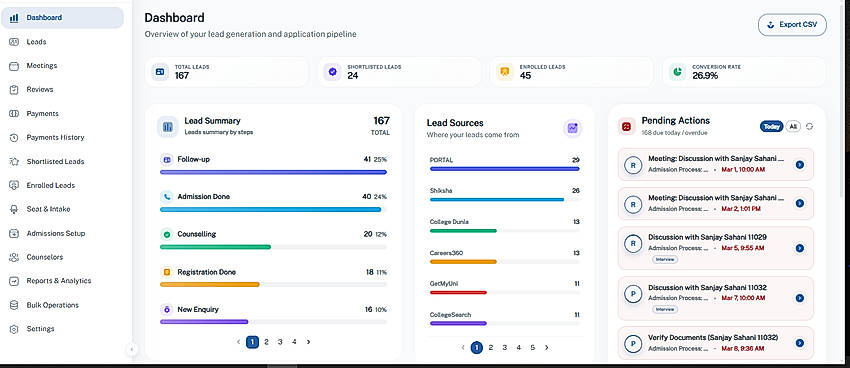Click the Pending Actions red icon
850x368 pixels.
coord(627,126)
